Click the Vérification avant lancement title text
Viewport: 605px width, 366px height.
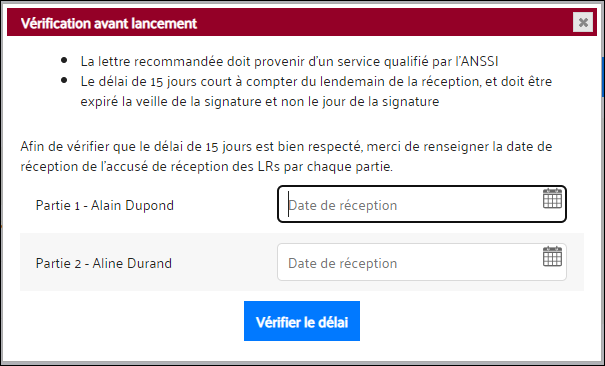point(109,24)
